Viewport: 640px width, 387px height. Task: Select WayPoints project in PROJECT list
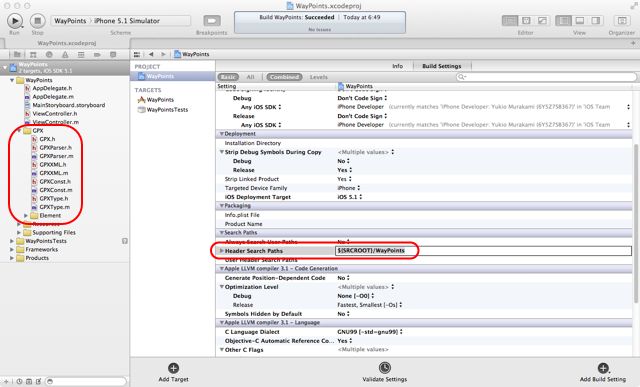pos(173,76)
